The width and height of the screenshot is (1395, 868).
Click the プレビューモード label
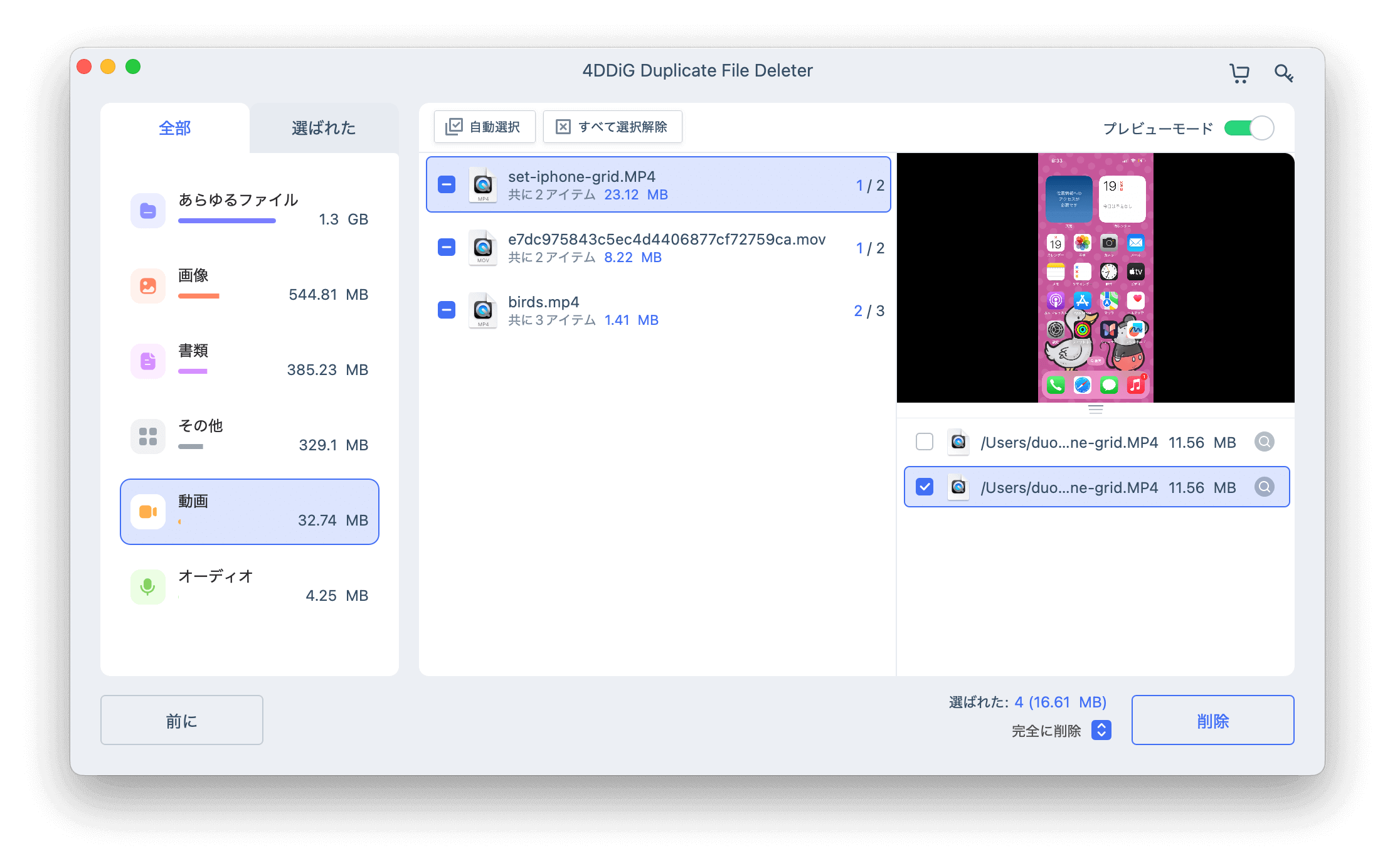point(1158,129)
